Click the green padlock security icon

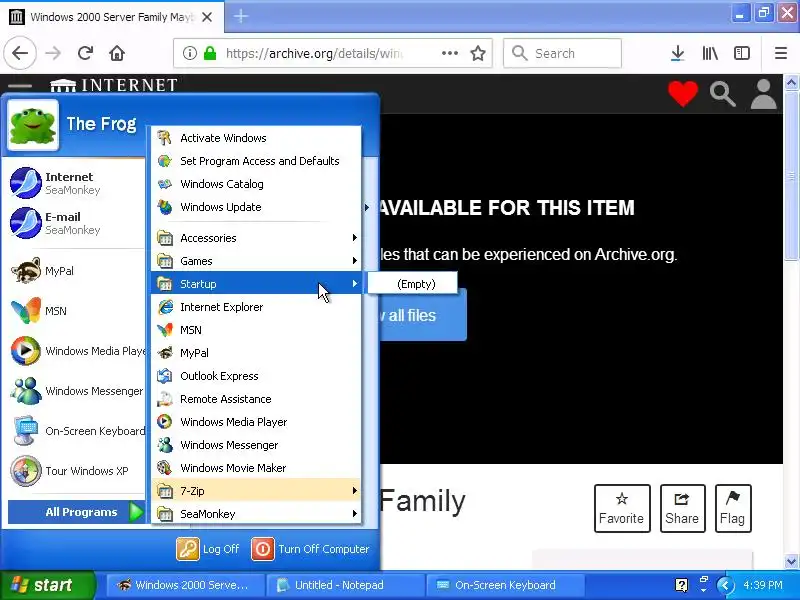(210, 53)
